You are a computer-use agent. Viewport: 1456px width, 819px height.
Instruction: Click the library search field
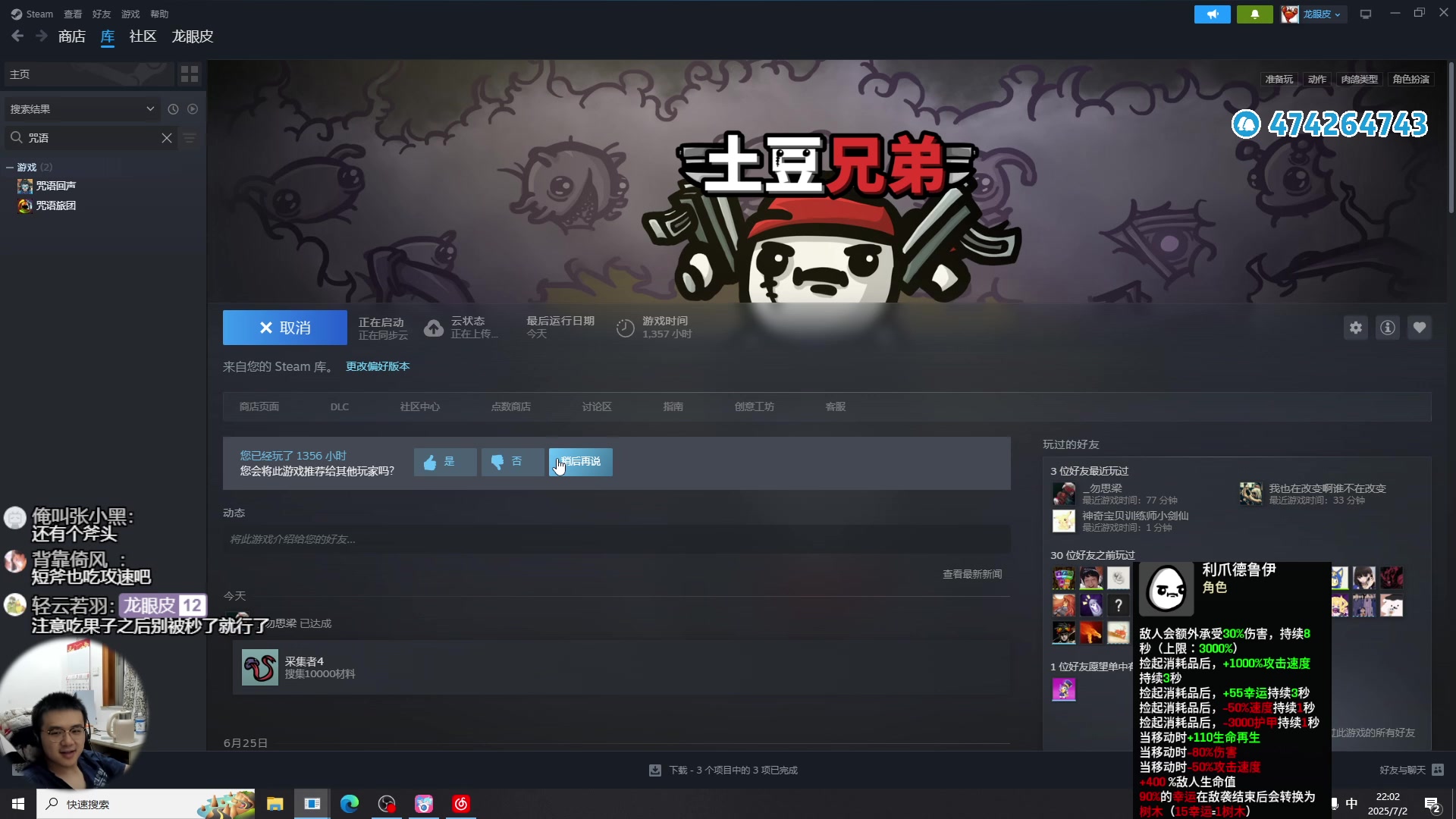[x=91, y=138]
